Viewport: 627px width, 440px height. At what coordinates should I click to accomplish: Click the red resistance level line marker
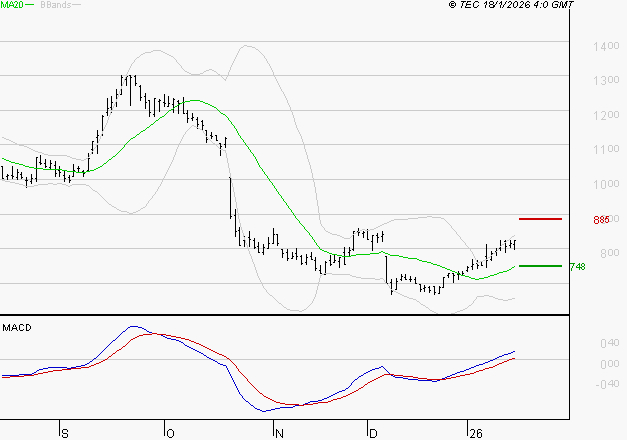tap(540, 219)
